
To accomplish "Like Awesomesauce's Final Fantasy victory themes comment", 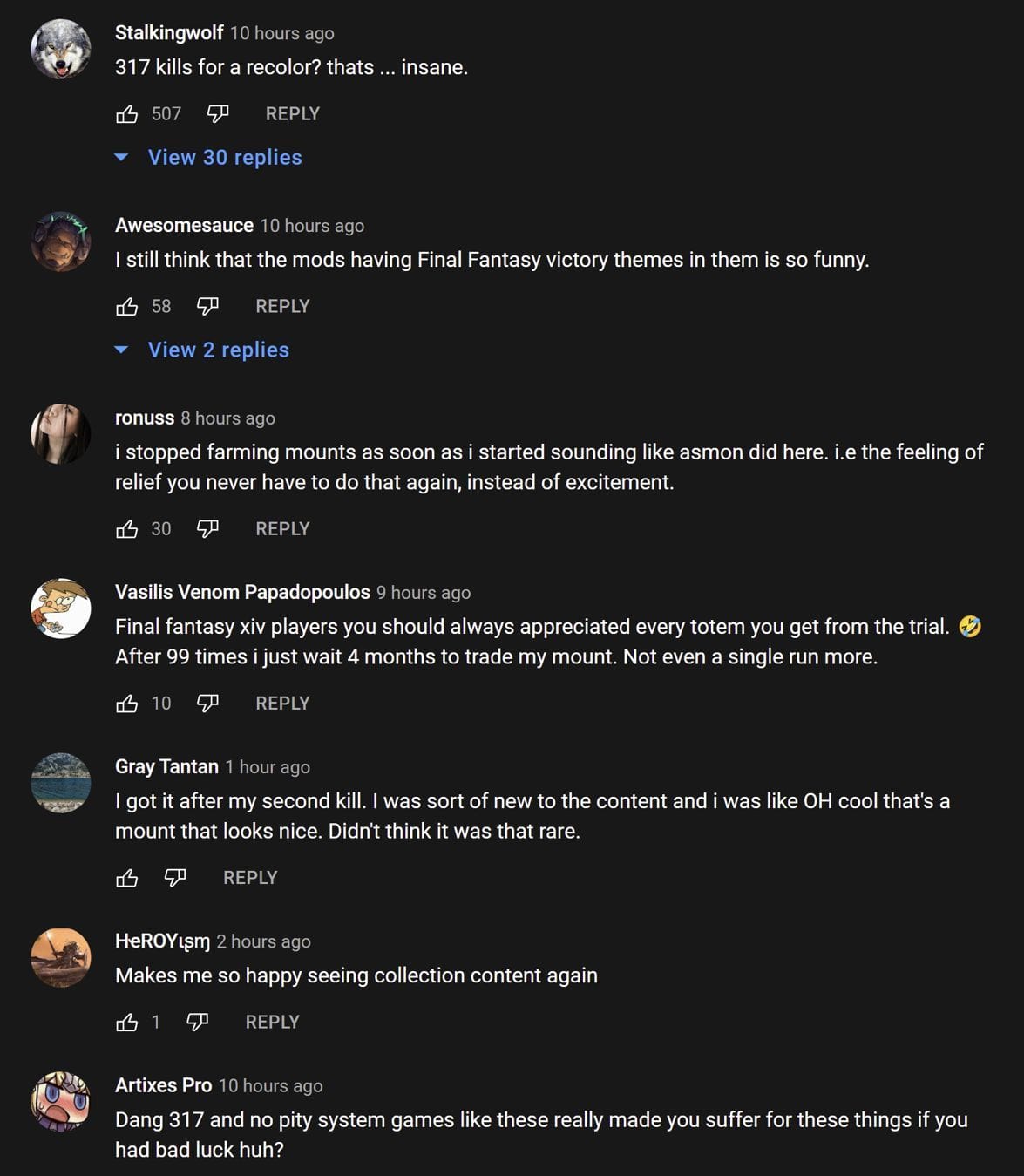I will pyautogui.click(x=127, y=307).
